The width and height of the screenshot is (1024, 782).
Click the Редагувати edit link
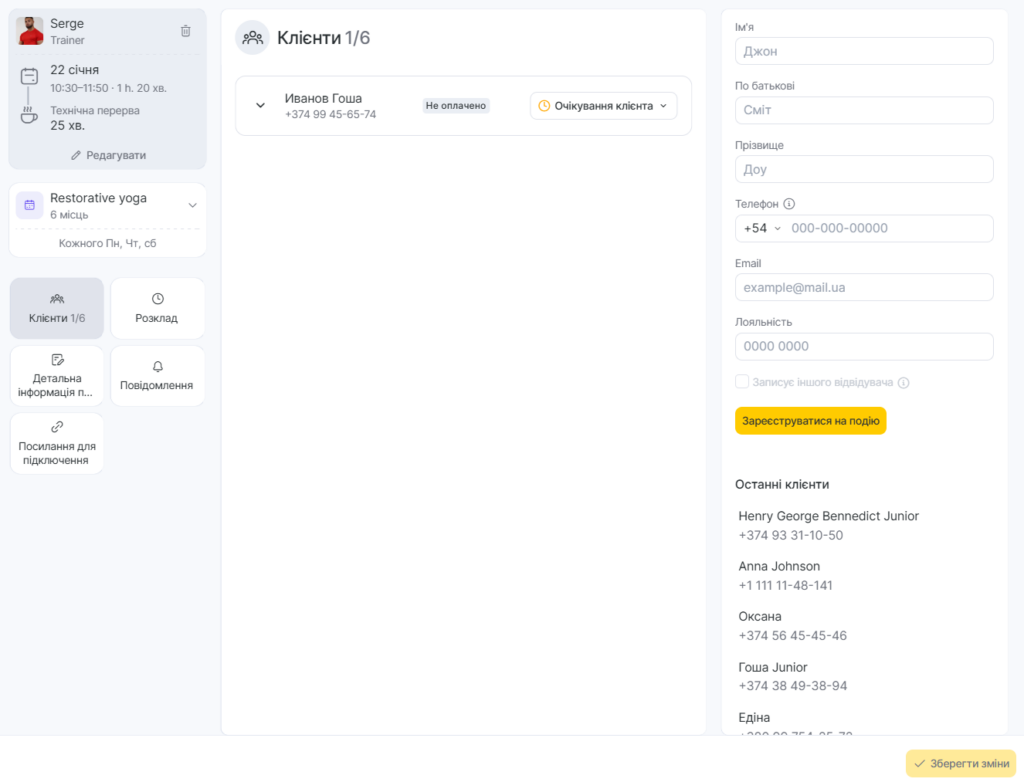tap(108, 155)
